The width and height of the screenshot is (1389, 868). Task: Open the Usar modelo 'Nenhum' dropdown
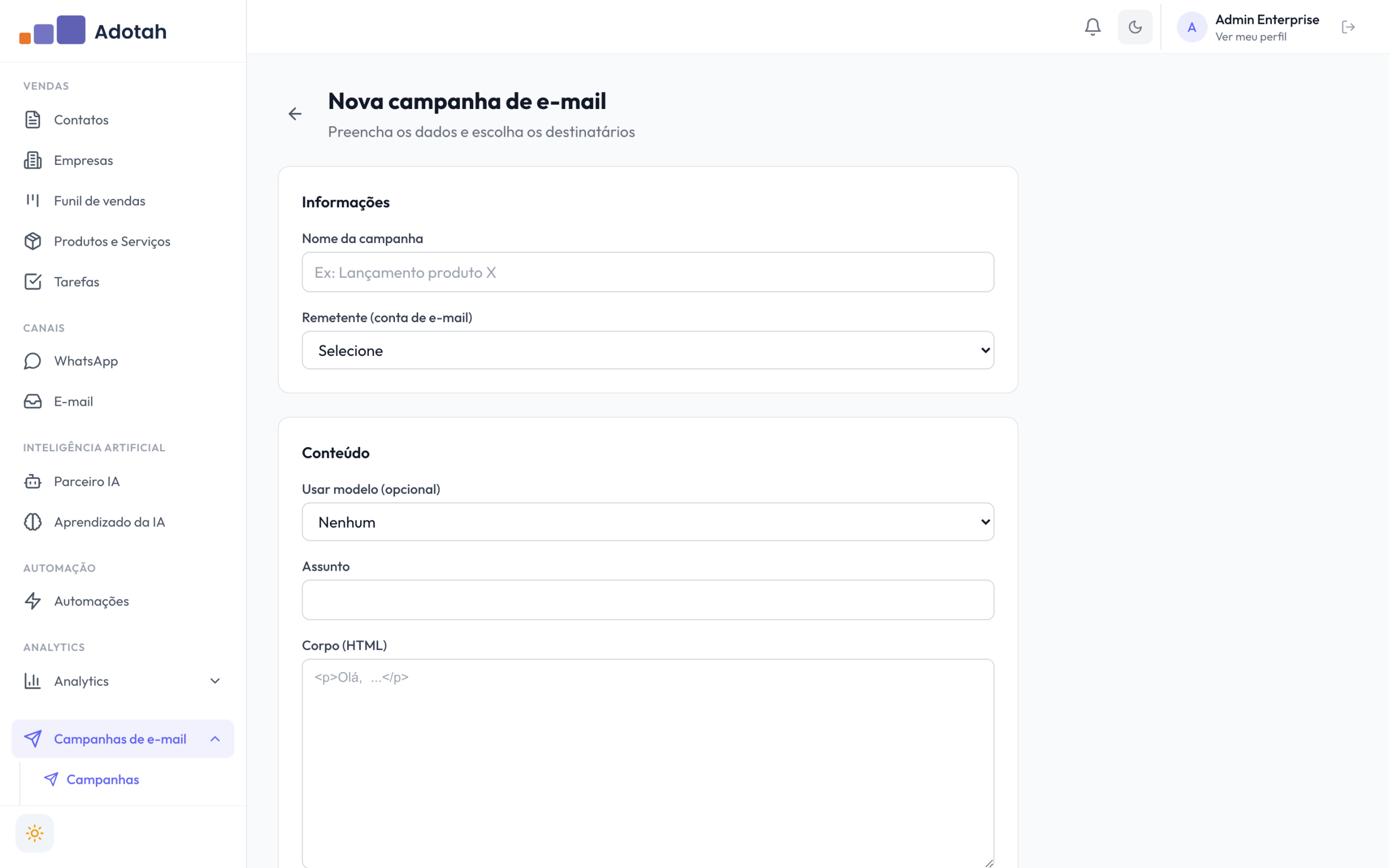tap(647, 522)
